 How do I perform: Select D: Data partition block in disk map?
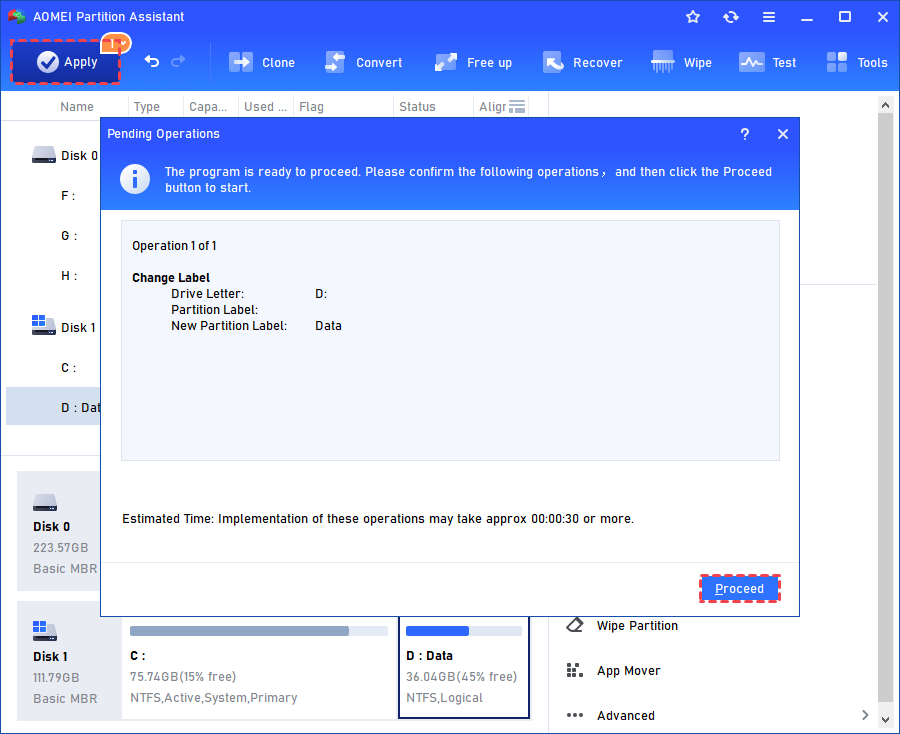click(x=464, y=667)
